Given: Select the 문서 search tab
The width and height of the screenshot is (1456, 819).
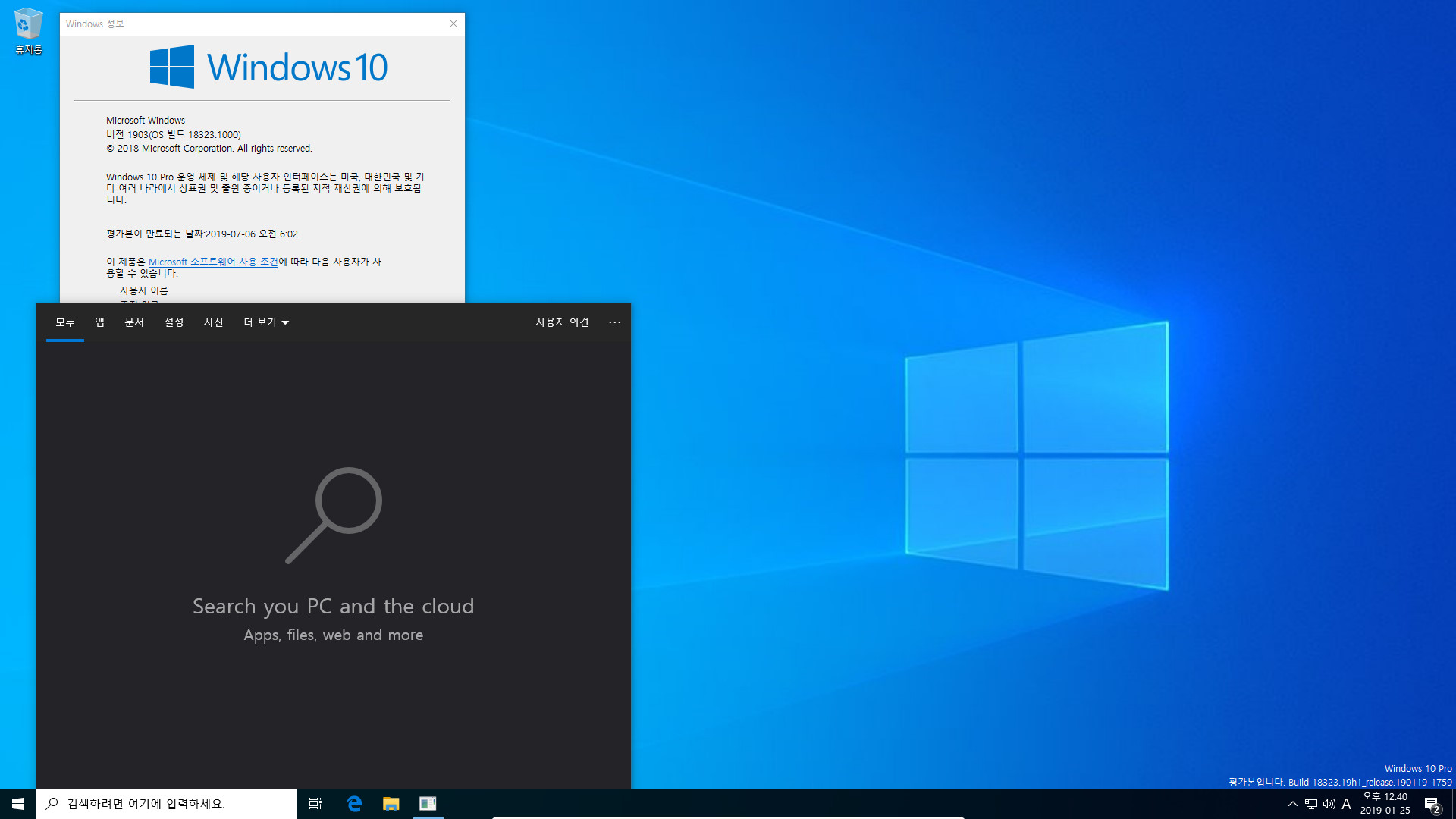Looking at the screenshot, I should click(134, 322).
